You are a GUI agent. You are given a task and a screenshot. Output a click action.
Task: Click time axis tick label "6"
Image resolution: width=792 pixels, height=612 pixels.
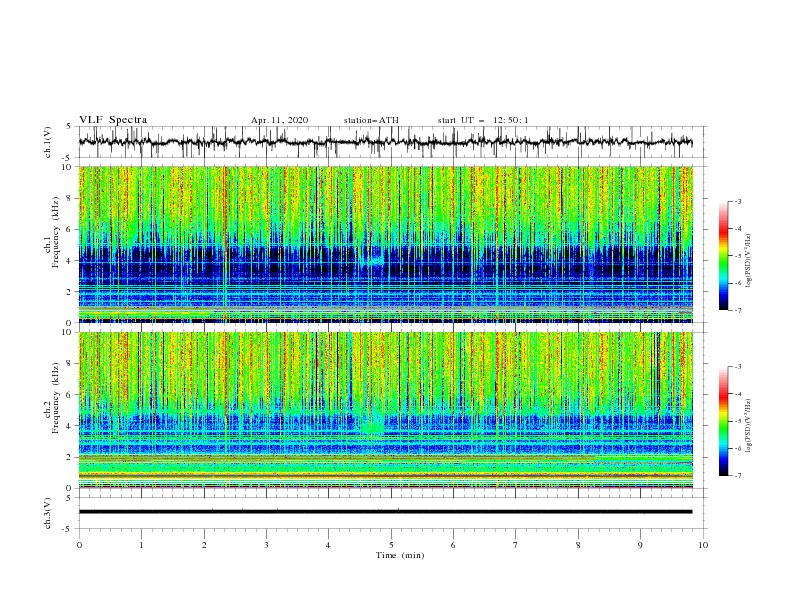click(454, 545)
